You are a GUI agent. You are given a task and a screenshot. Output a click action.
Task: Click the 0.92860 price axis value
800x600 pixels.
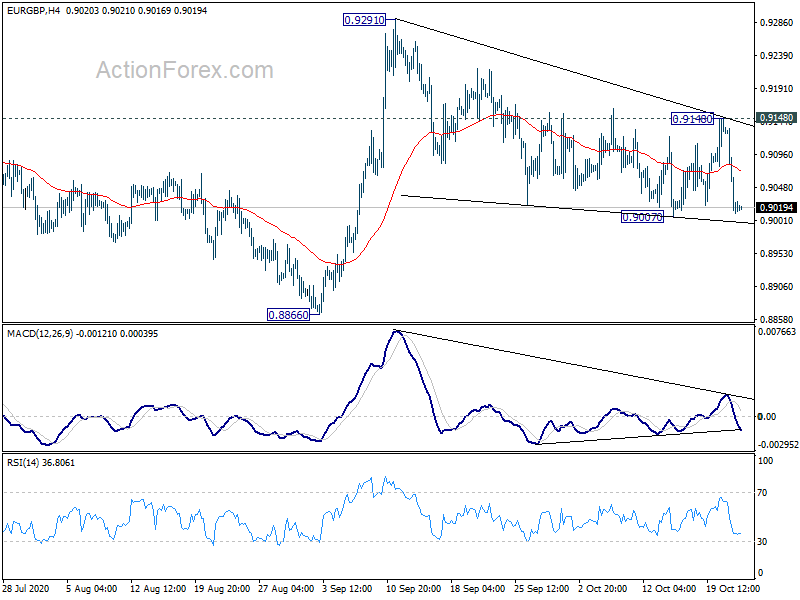[x=777, y=22]
